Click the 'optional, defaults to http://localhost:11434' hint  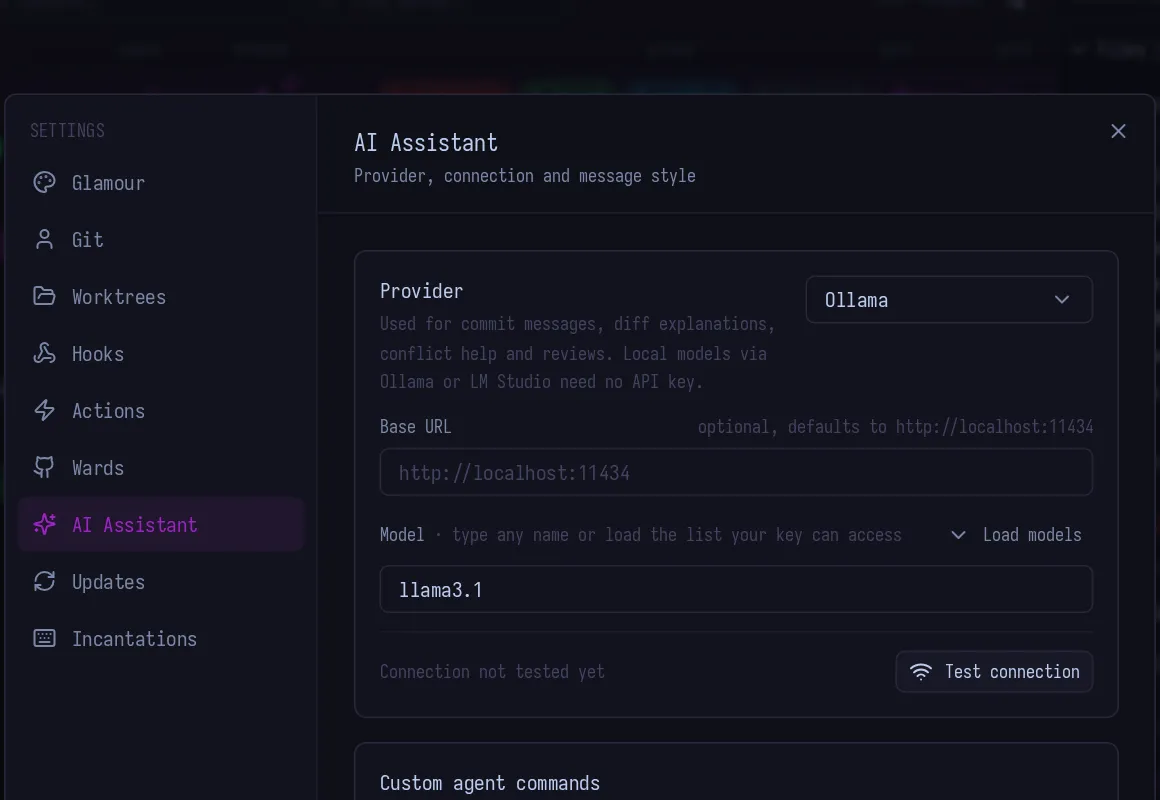pyautogui.click(x=895, y=427)
